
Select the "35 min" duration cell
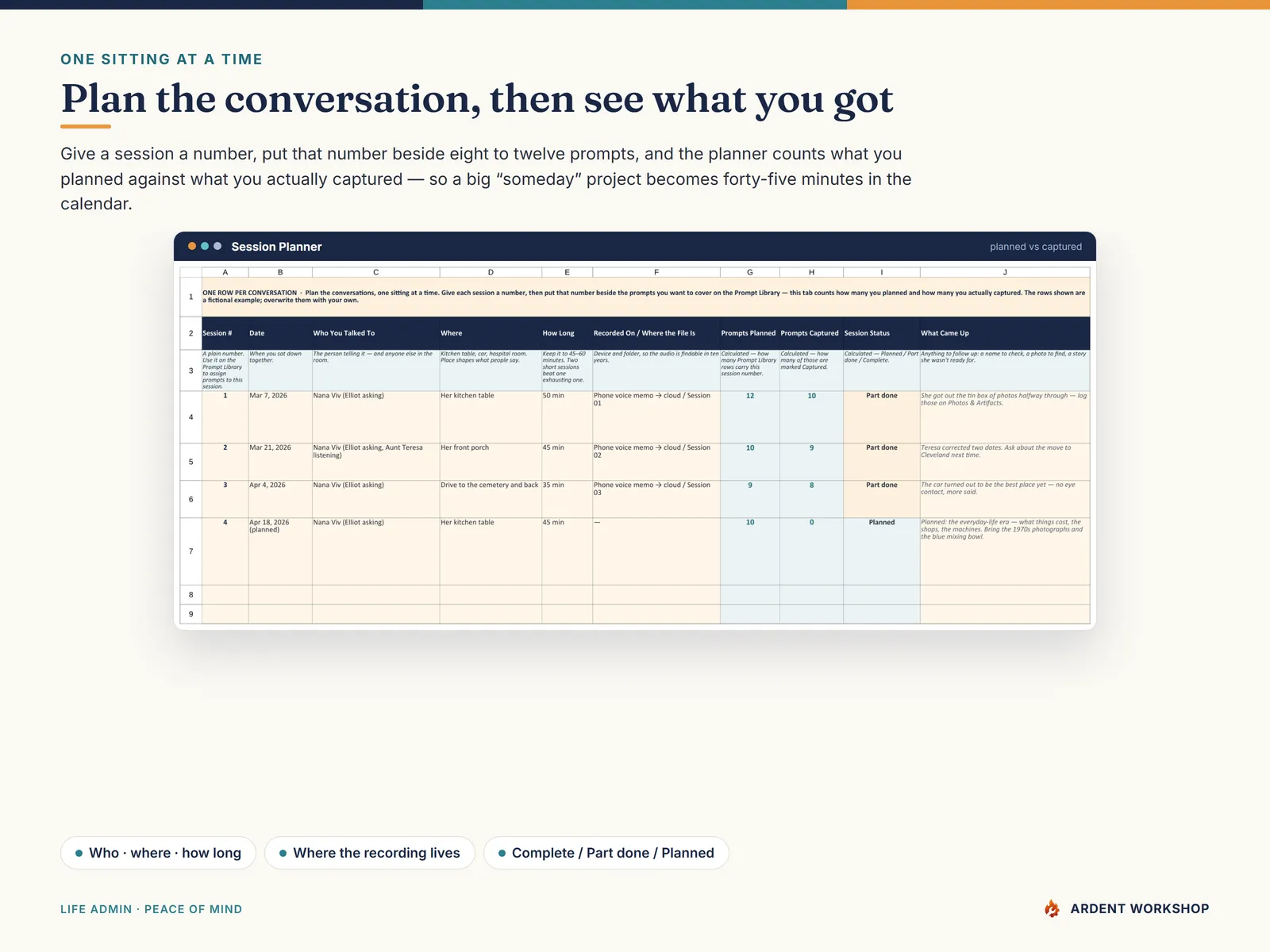point(567,499)
